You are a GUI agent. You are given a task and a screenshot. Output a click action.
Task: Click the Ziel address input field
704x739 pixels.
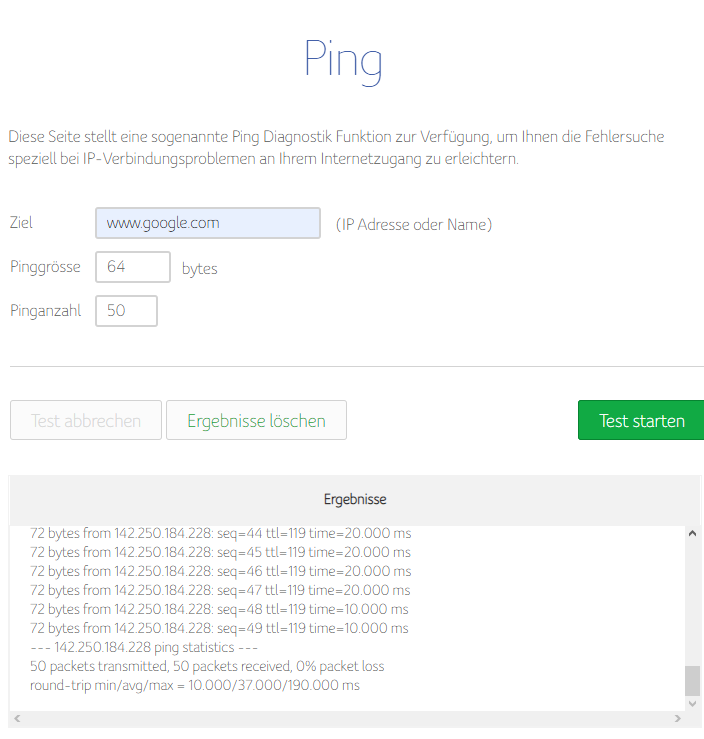(x=207, y=223)
